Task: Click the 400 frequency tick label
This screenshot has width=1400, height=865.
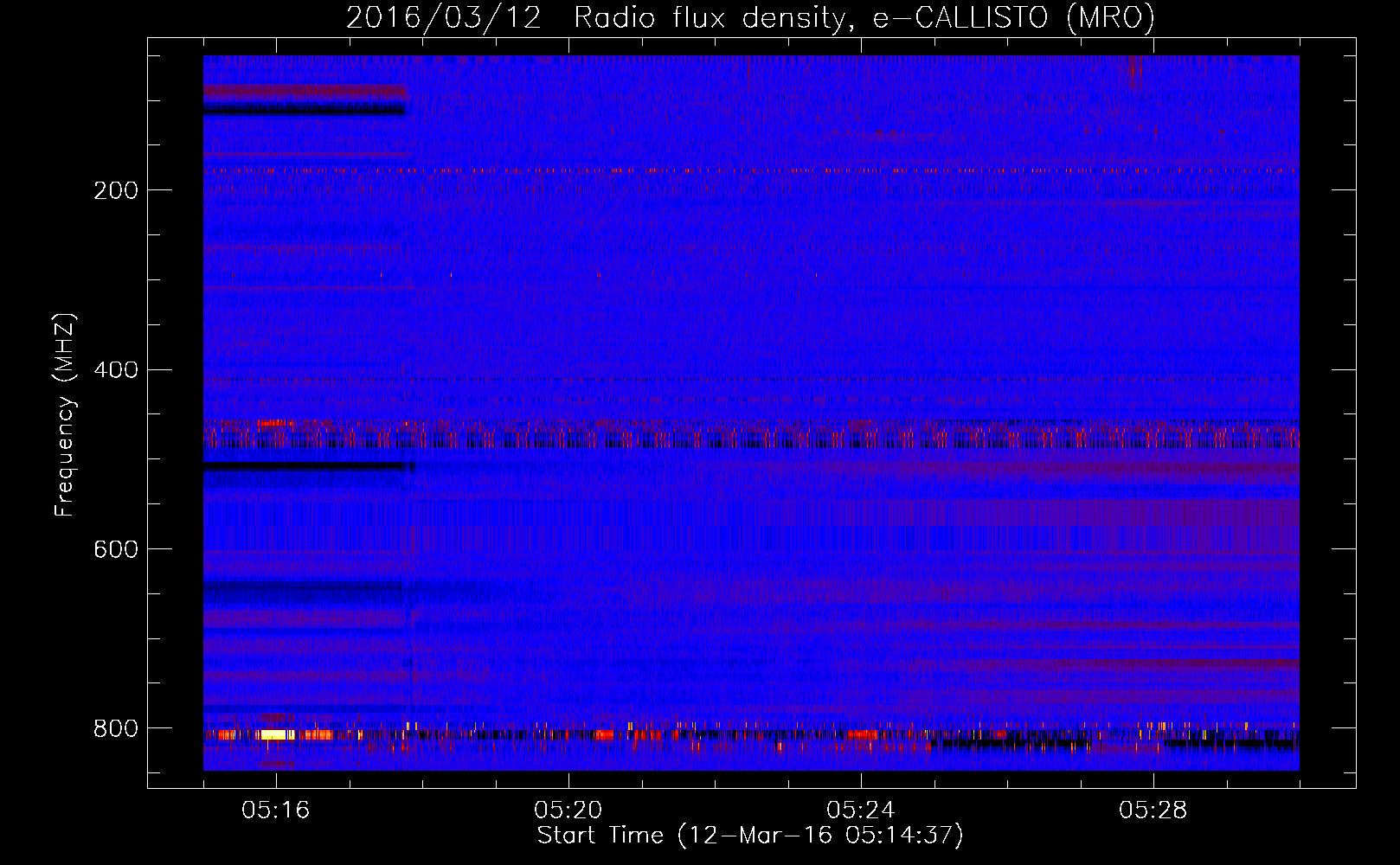Action: tap(115, 370)
